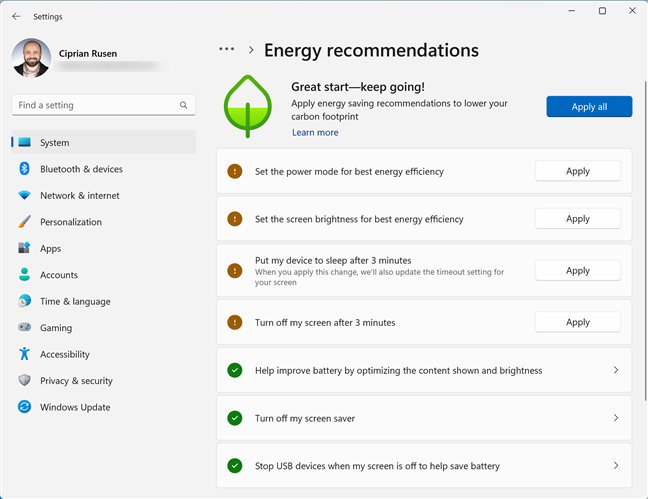
Task: Apply recommended screen brightness setting
Action: tap(578, 219)
